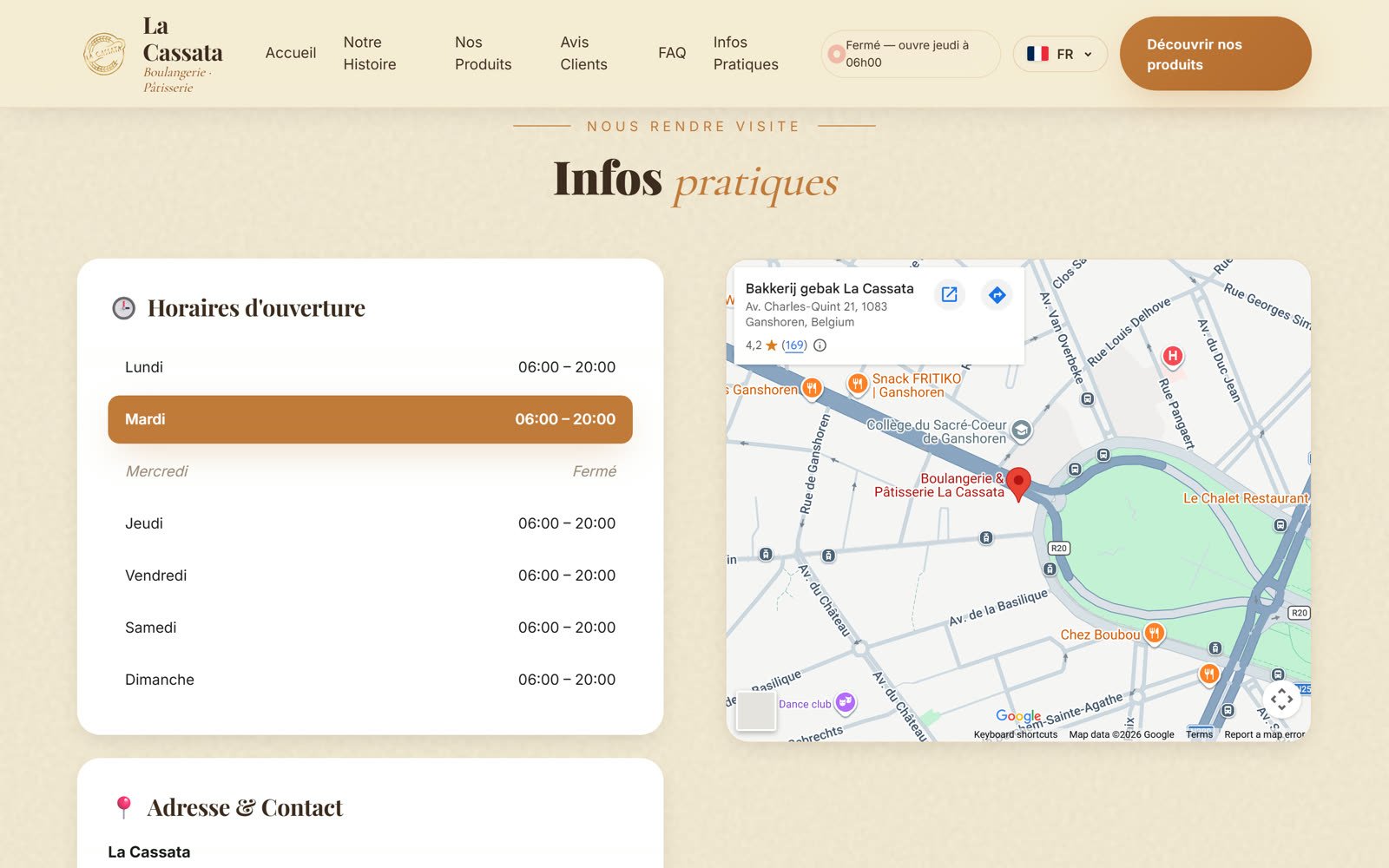
Task: Select the Snack FRITIKO restaurant marker
Action: click(x=858, y=383)
